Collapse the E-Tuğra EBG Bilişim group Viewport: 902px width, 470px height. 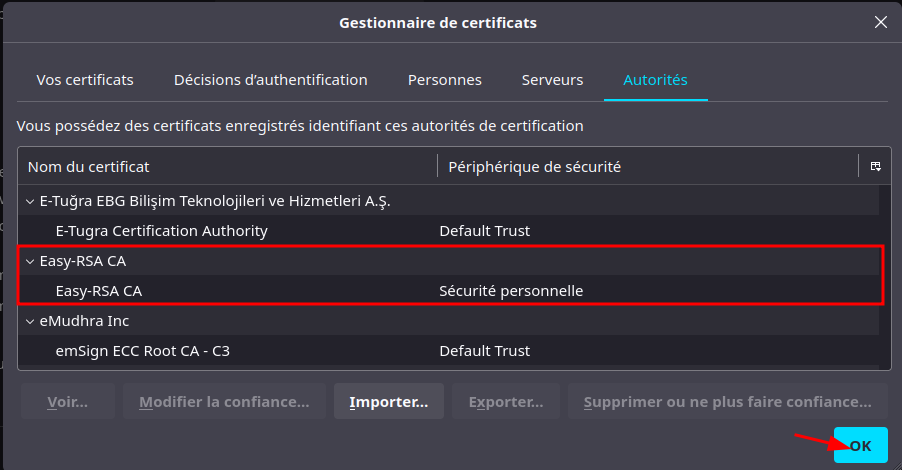pyautogui.click(x=29, y=201)
